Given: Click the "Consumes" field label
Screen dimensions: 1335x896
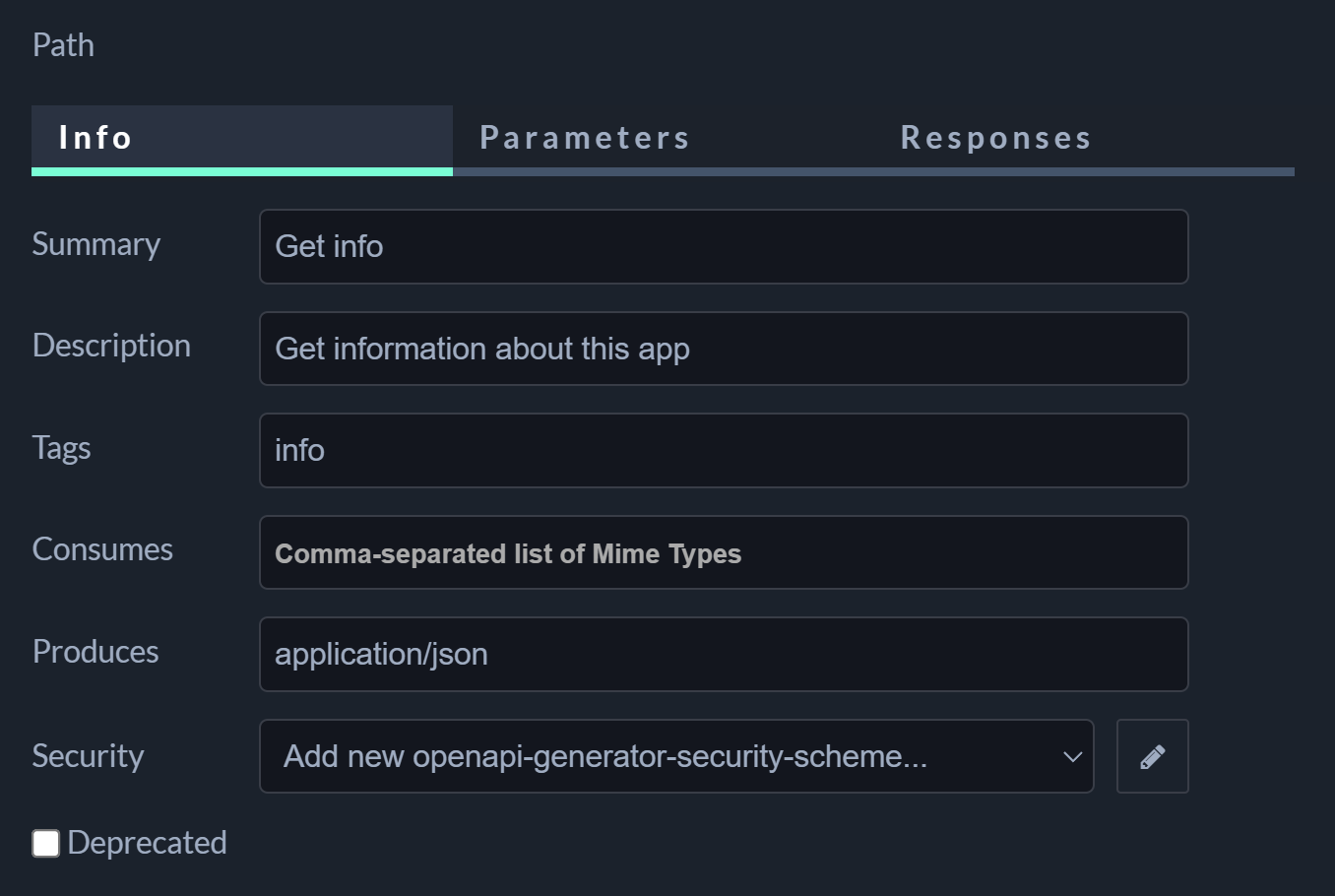Looking at the screenshot, I should click(x=102, y=550).
